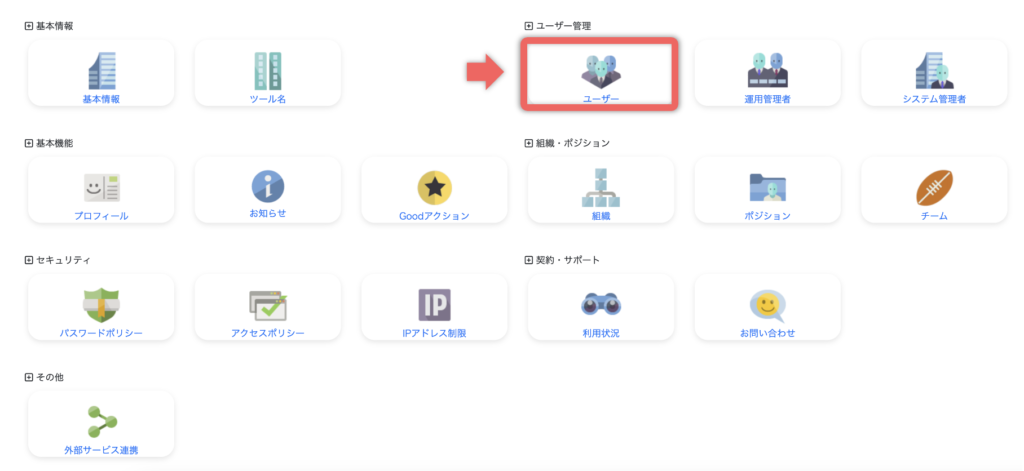Click the 利用状況 binoculars icon

coord(600,304)
